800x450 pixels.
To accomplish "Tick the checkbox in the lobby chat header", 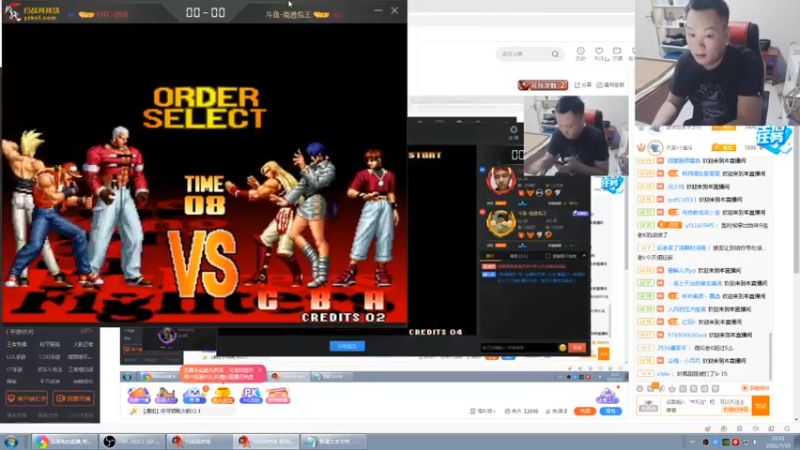I will pos(548,256).
